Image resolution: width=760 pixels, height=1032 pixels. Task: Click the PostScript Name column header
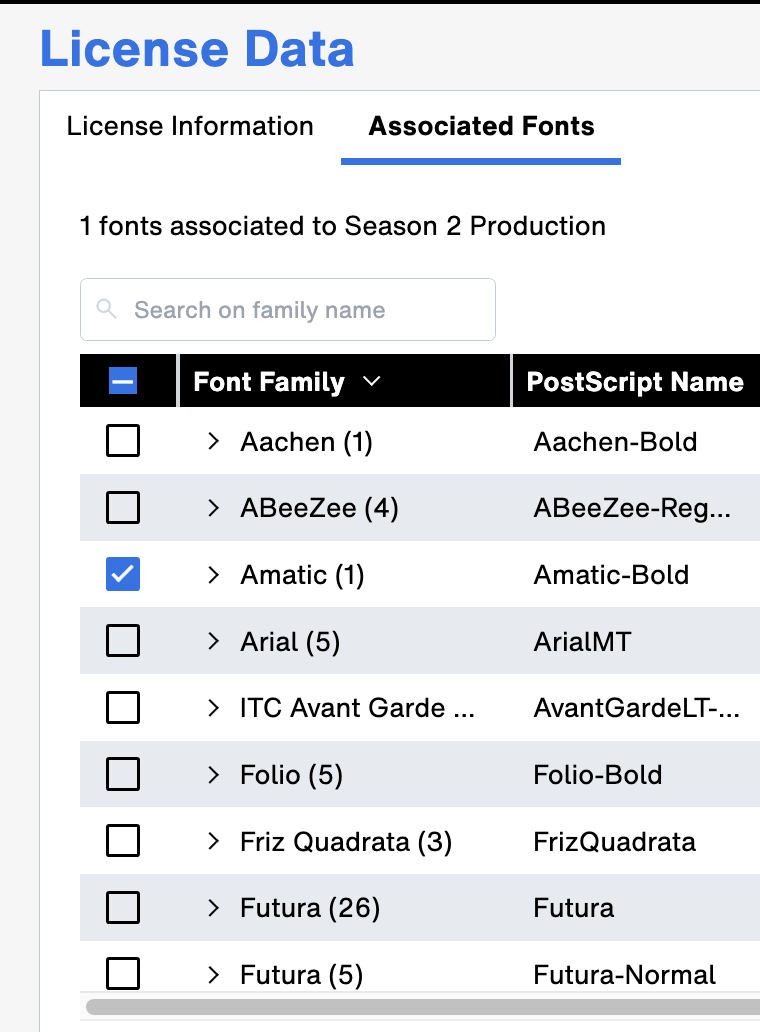coord(636,381)
